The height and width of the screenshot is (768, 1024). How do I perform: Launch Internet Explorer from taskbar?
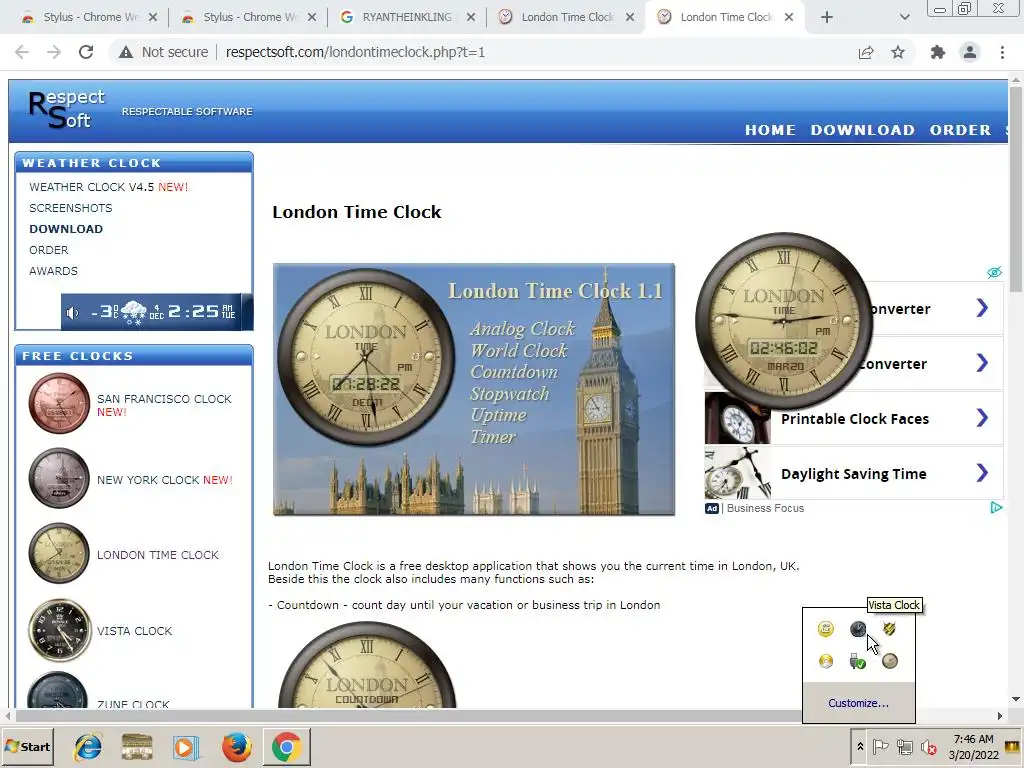coord(88,746)
